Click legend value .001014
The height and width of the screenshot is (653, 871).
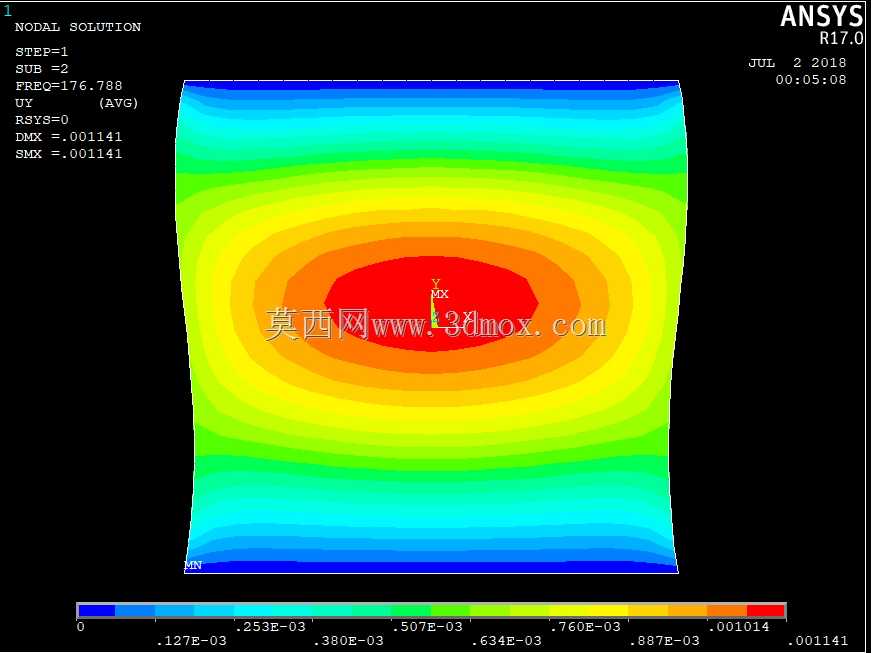[x=739, y=627]
